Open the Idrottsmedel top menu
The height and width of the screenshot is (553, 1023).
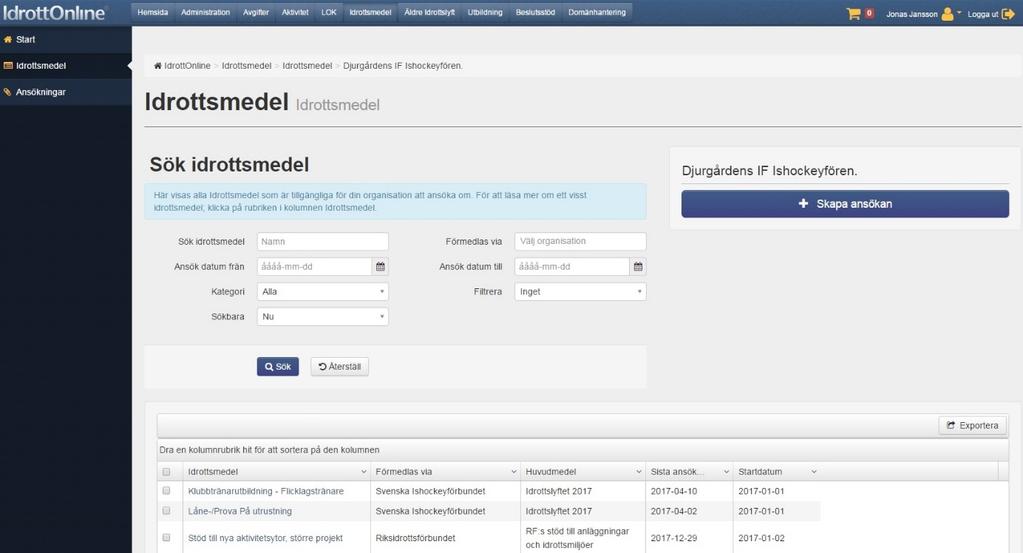tap(370, 12)
